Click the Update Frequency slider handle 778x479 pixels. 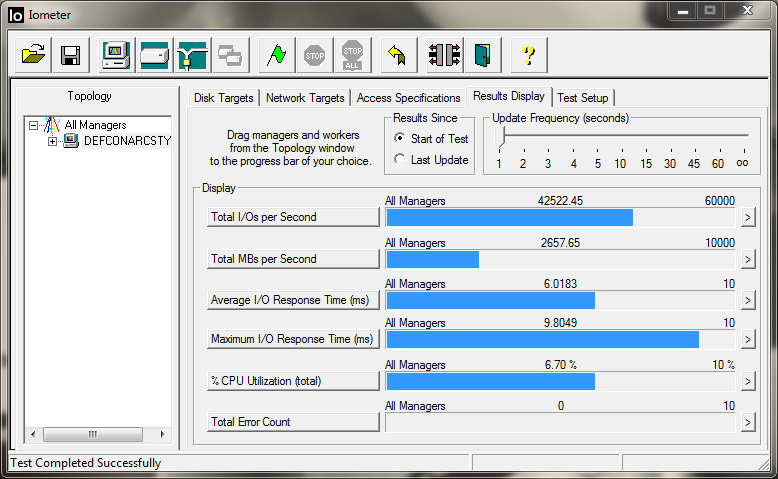click(x=499, y=137)
